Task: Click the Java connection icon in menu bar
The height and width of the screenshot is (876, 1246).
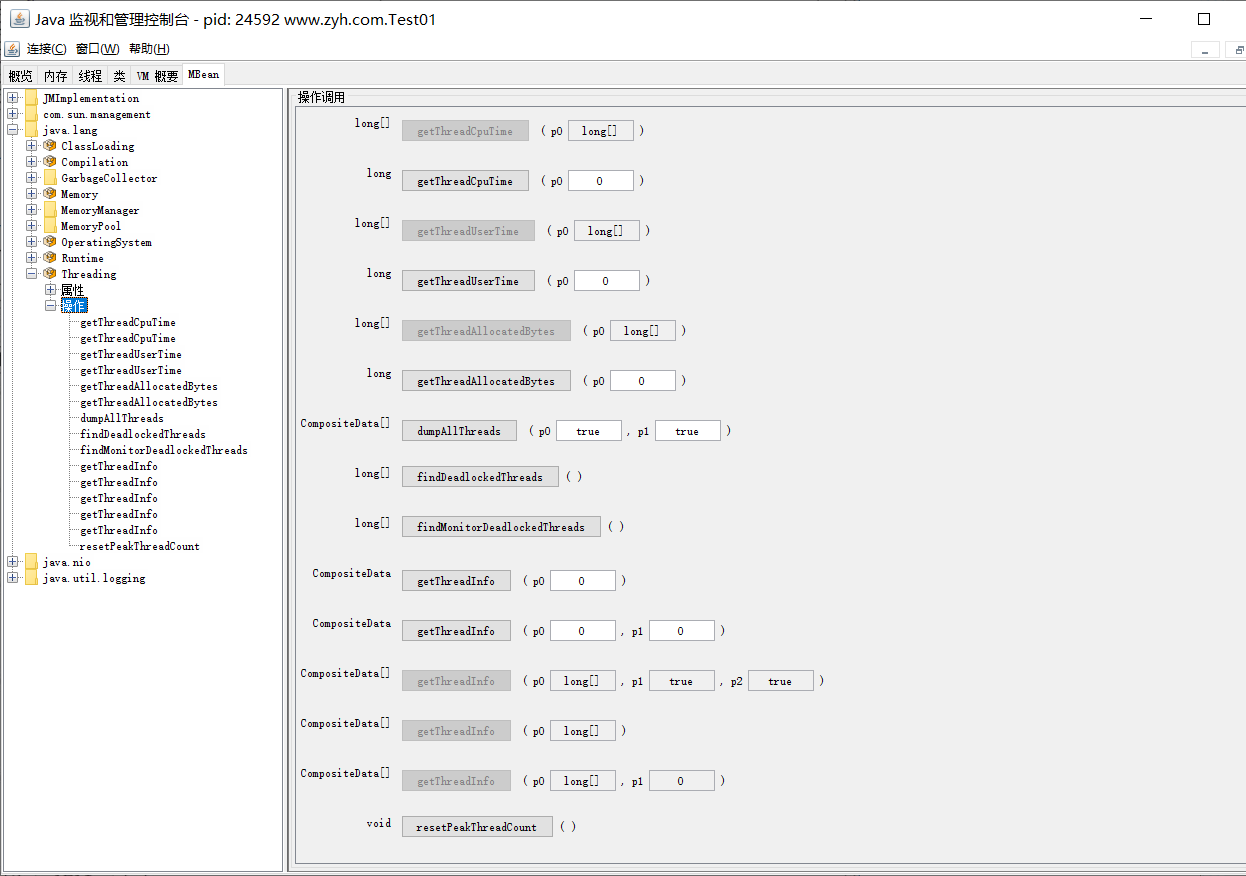Action: click(x=12, y=49)
